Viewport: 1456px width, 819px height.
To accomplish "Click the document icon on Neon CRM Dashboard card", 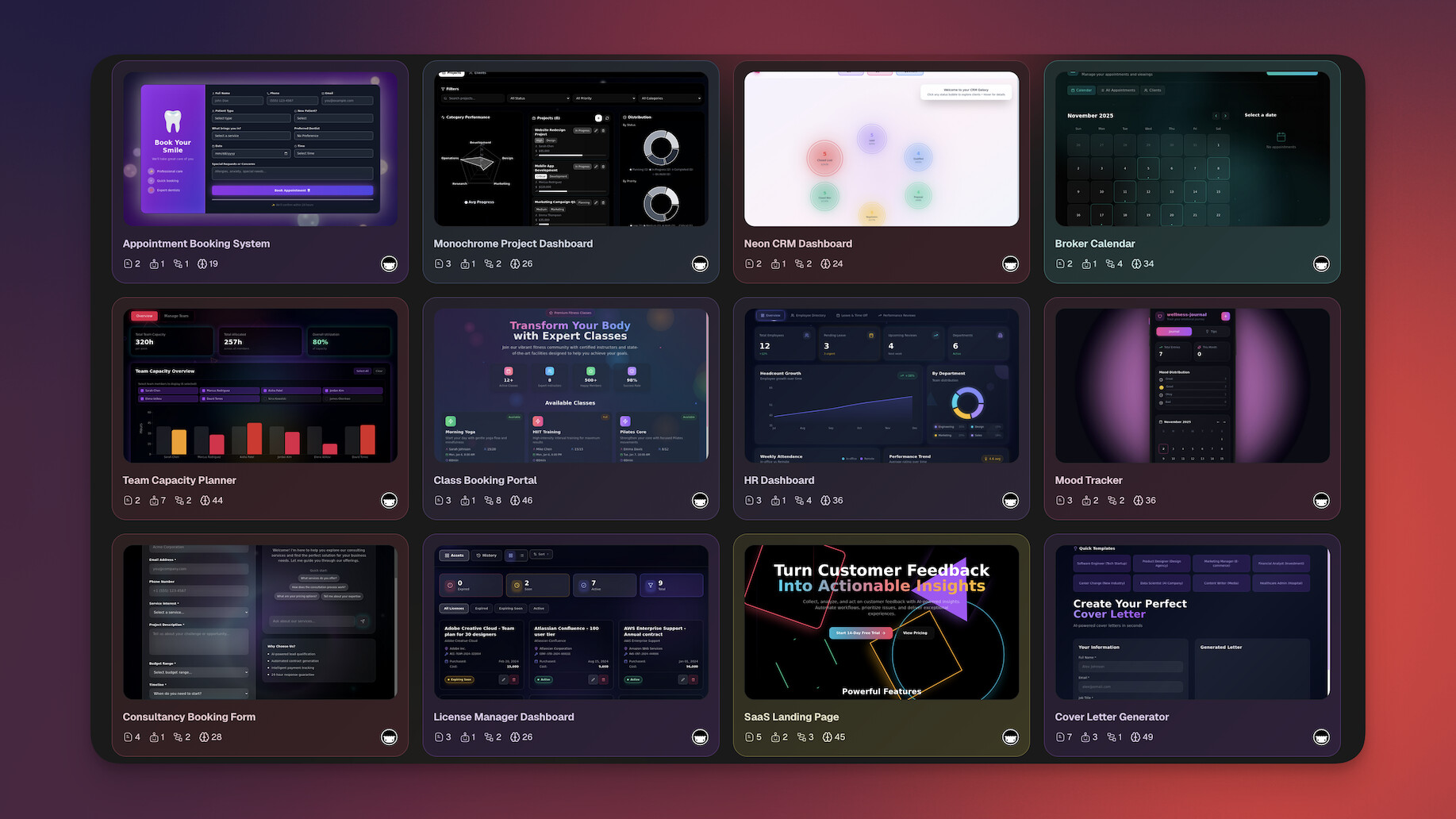I will (x=749, y=264).
